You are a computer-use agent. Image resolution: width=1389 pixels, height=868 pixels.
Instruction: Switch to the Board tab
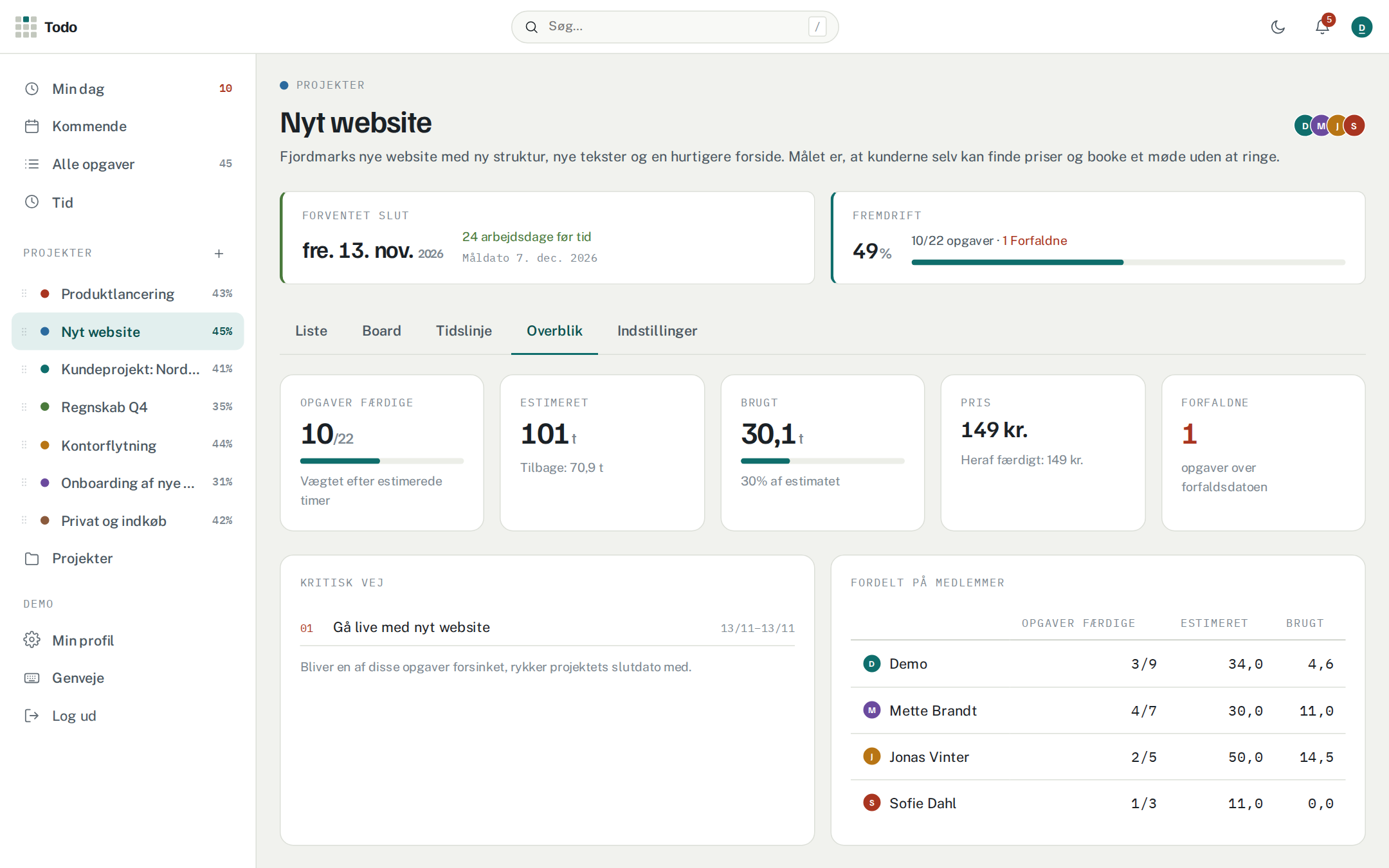pyautogui.click(x=381, y=330)
